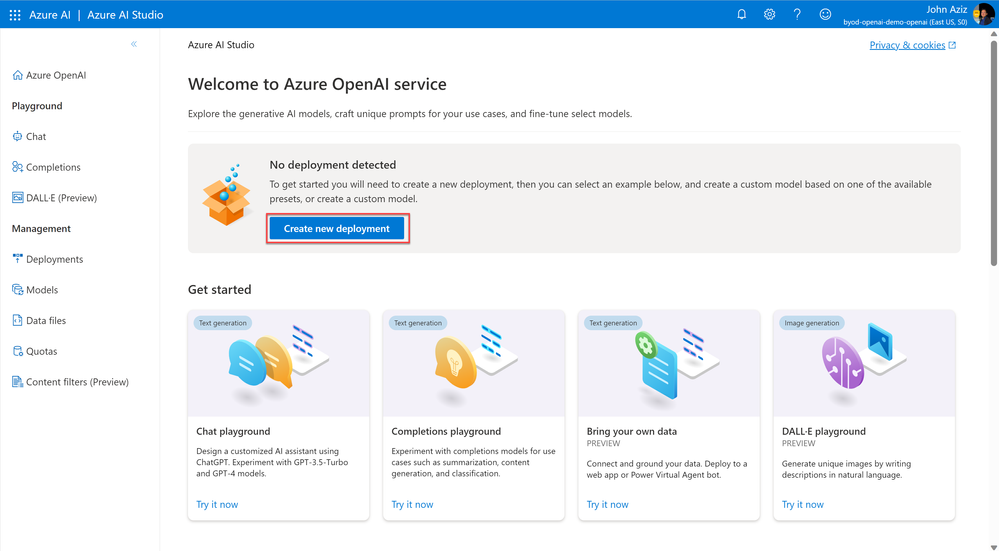Click the feedback smiley icon
The height and width of the screenshot is (551, 999).
[825, 14]
